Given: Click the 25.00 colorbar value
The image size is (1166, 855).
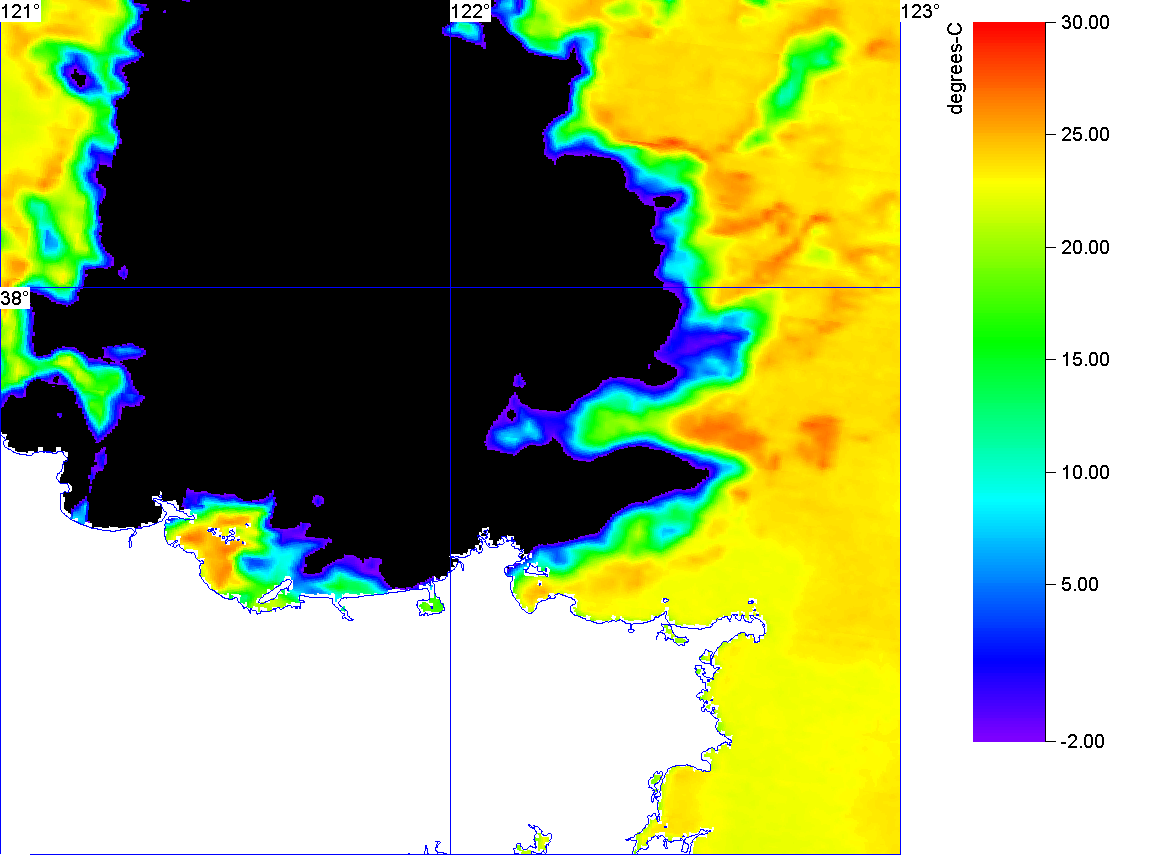Looking at the screenshot, I should click(1085, 135).
